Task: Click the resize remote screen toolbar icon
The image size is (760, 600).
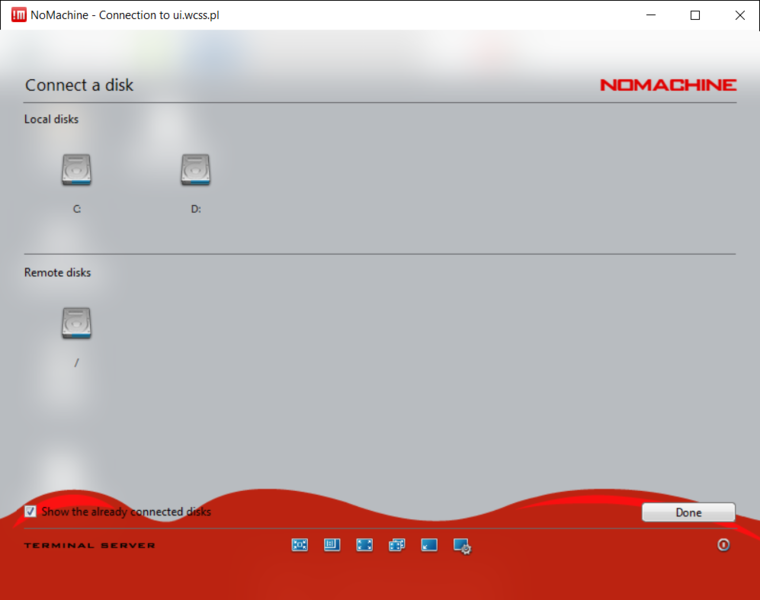Action: (332, 545)
